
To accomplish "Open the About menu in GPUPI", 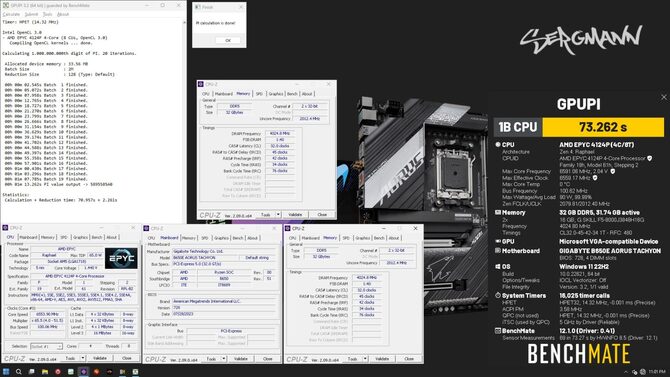I will [x=63, y=14].
